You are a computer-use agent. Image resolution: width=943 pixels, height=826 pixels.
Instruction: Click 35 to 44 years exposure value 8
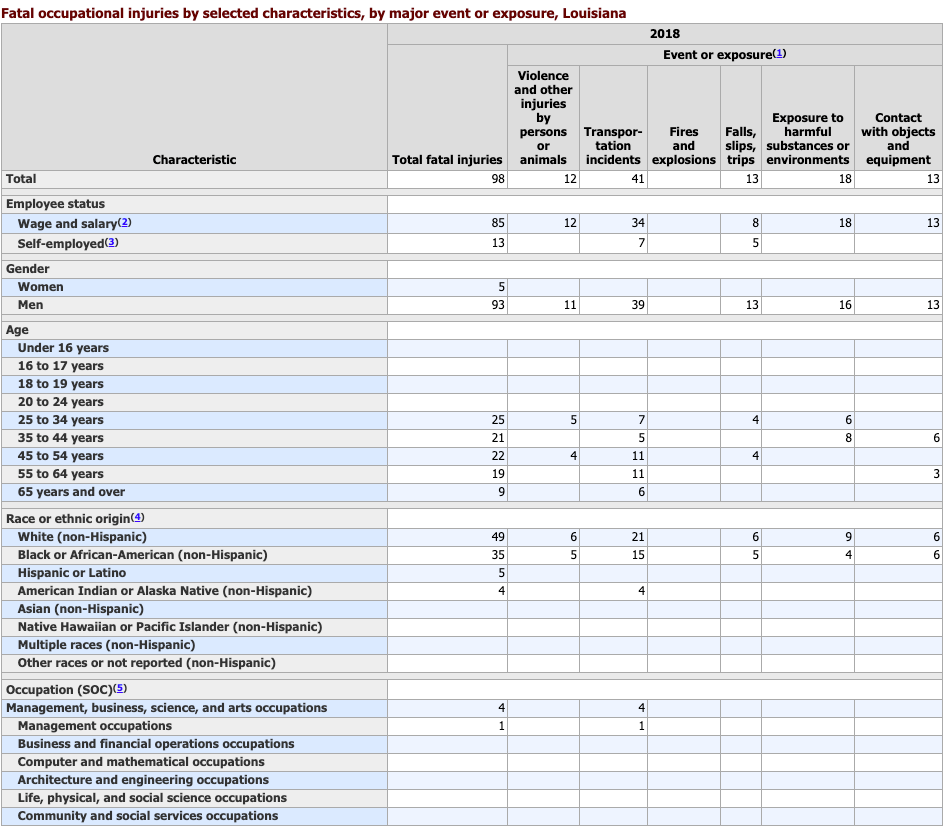click(x=849, y=438)
